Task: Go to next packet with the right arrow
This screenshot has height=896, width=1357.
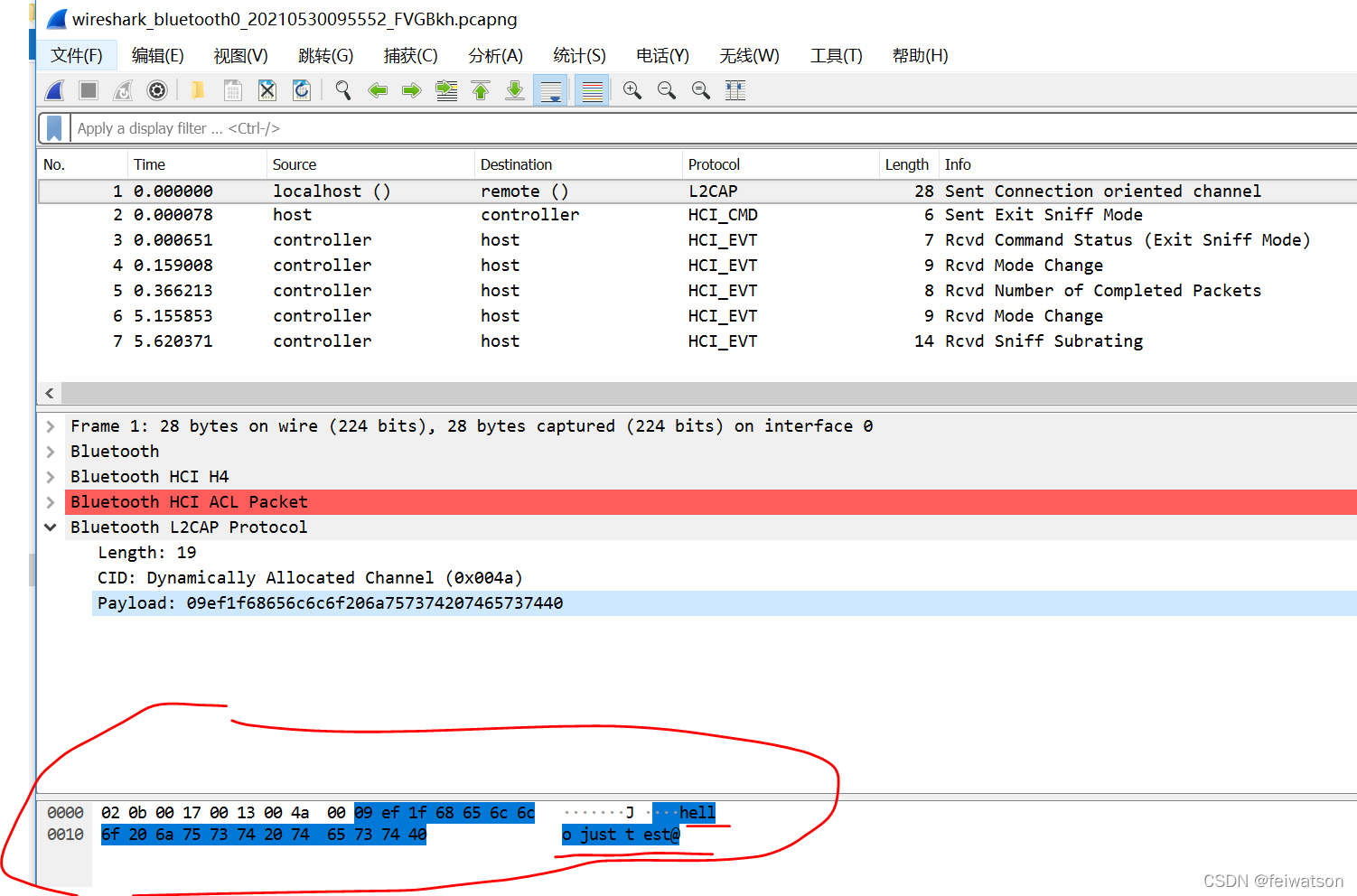Action: click(x=412, y=90)
